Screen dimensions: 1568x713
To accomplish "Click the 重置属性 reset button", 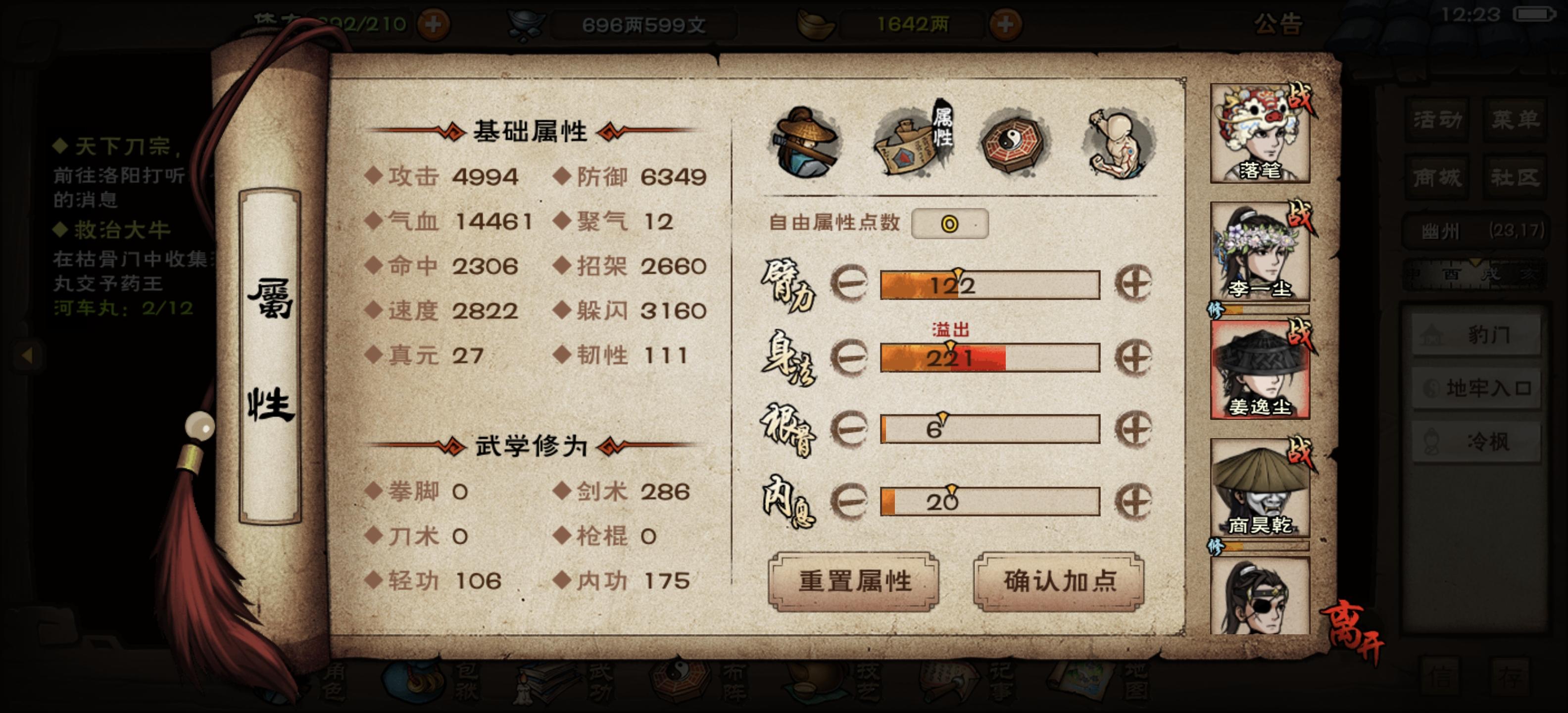I will (854, 581).
